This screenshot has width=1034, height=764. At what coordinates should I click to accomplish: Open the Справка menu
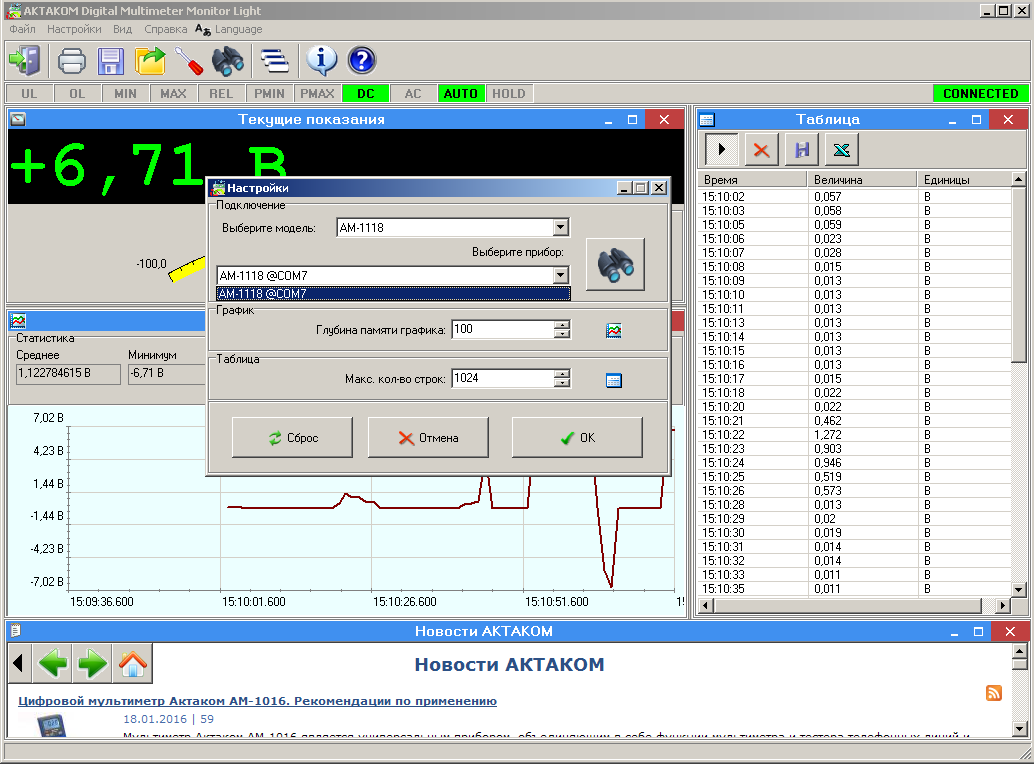click(166, 29)
